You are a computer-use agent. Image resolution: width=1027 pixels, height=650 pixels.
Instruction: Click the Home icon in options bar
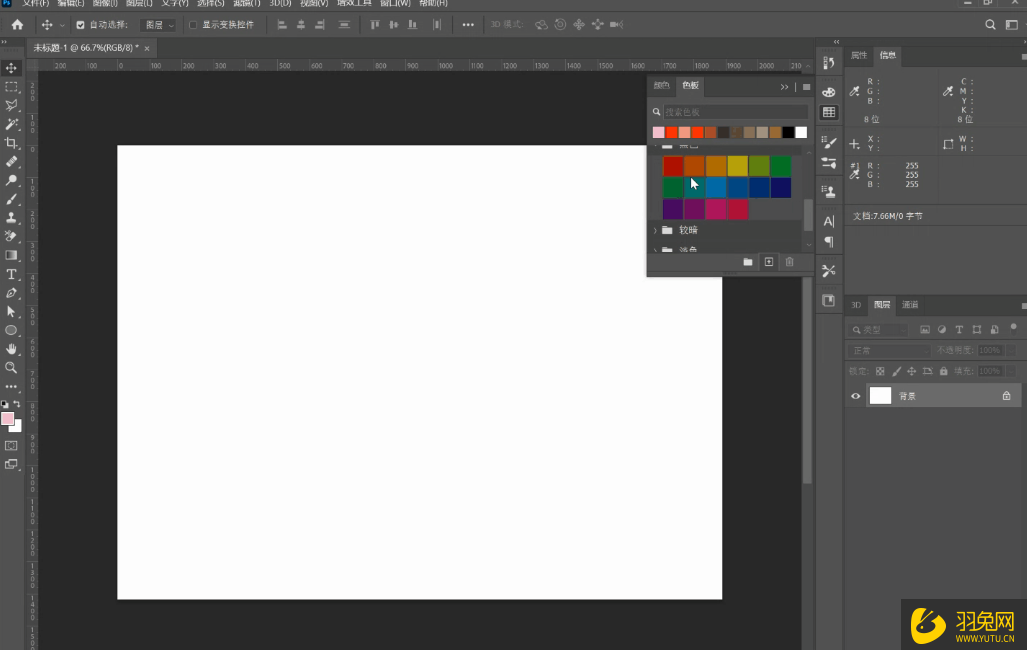click(x=17, y=25)
